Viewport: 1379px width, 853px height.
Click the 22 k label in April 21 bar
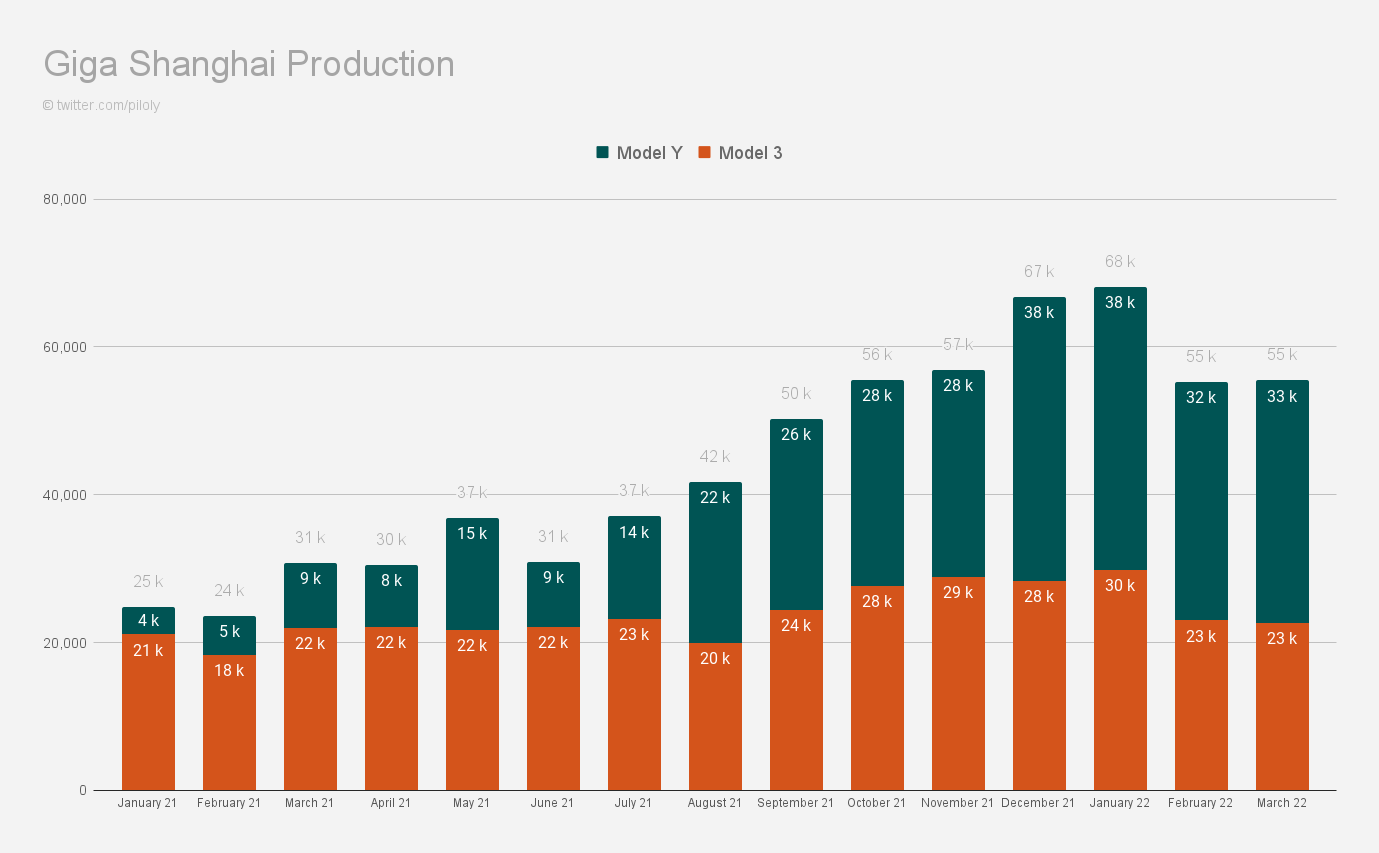click(391, 643)
